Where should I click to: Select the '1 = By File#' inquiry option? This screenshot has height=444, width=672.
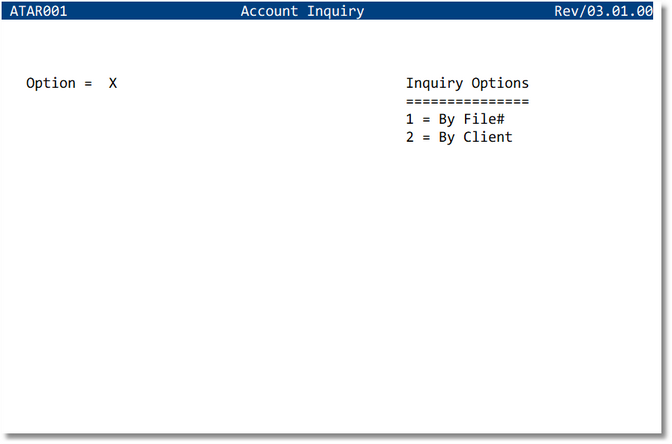coord(455,119)
